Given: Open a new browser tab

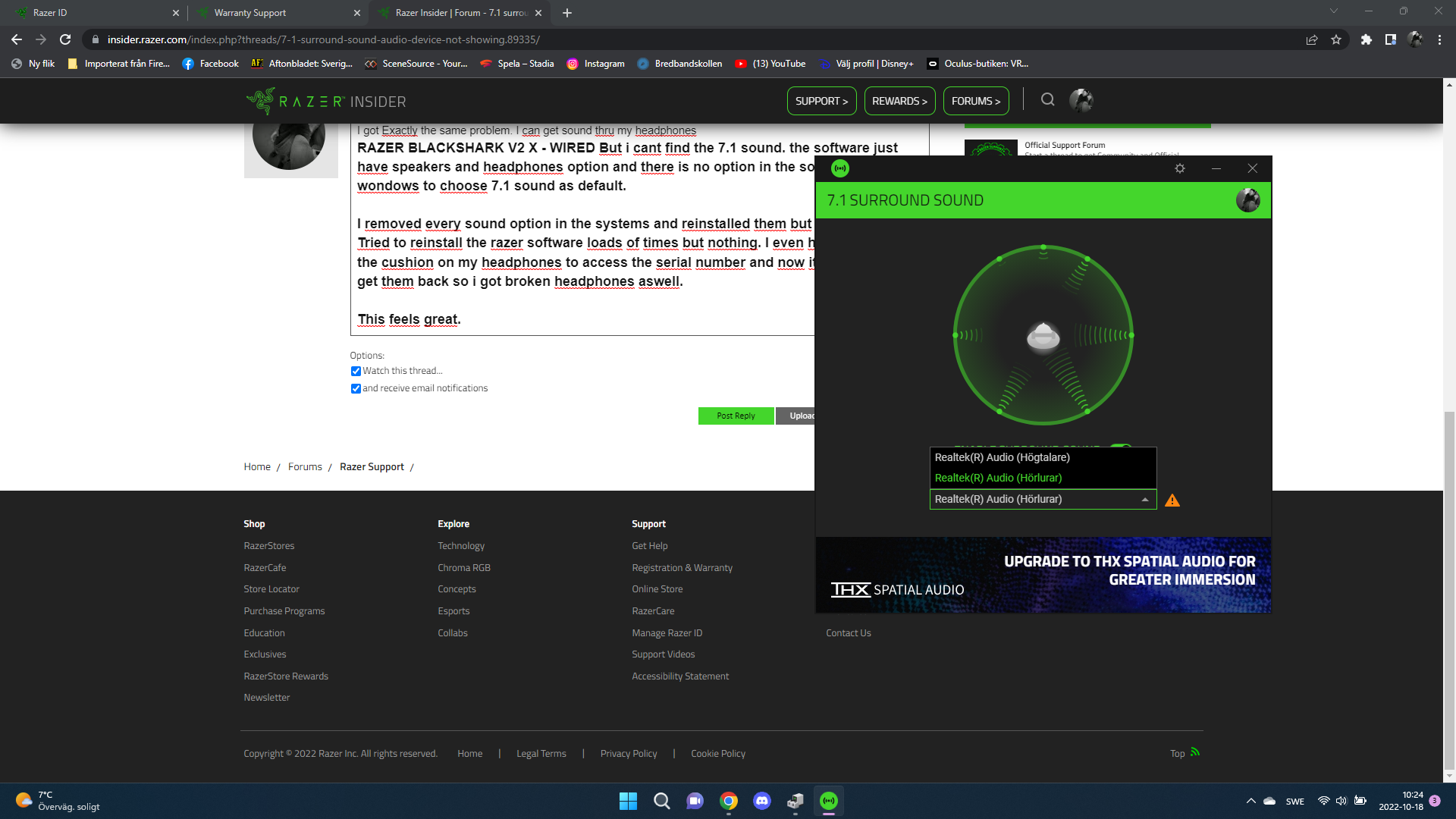Looking at the screenshot, I should tap(567, 13).
